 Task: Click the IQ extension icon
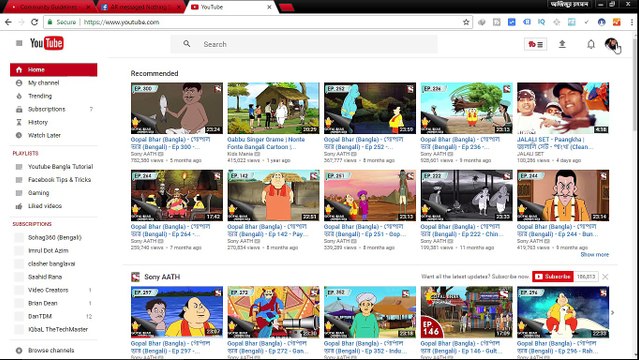tap(541, 22)
